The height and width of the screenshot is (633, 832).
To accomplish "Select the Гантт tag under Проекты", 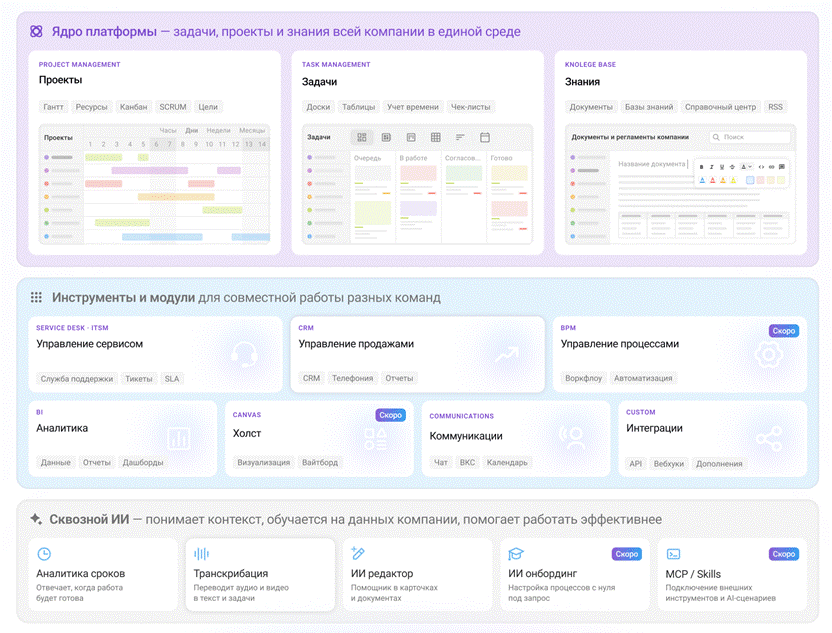I will 53,107.
